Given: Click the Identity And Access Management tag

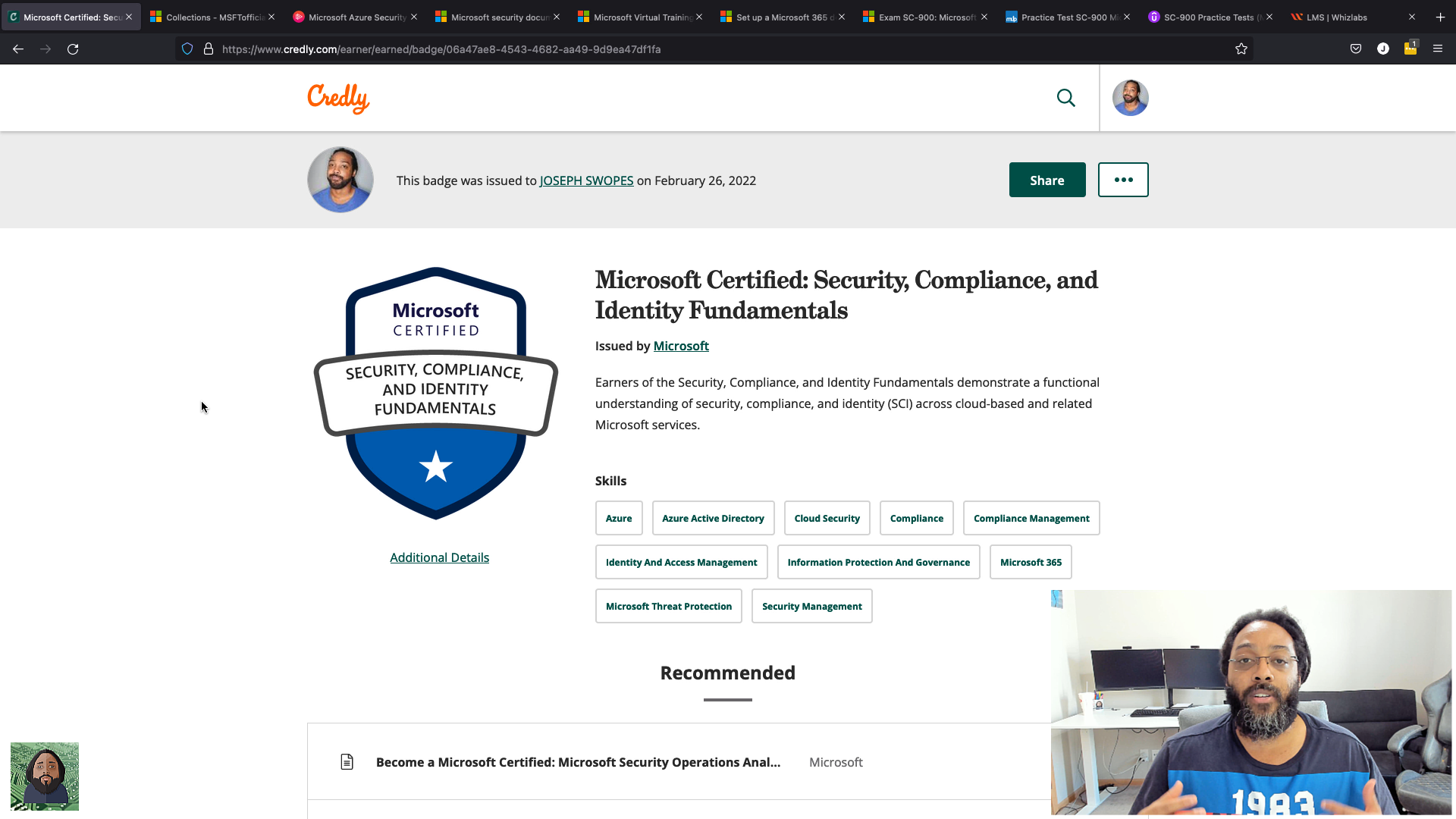Looking at the screenshot, I should click(x=681, y=562).
